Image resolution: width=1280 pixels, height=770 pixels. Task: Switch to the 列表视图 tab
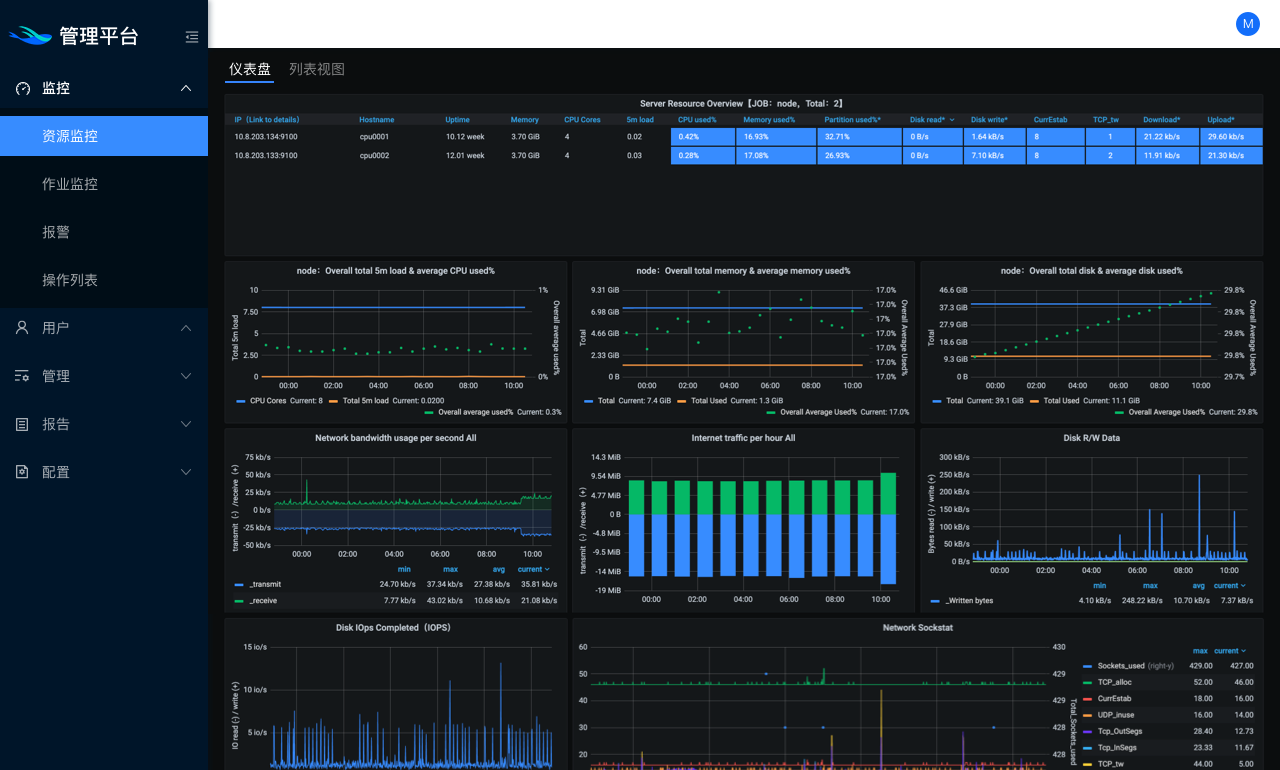coord(316,69)
